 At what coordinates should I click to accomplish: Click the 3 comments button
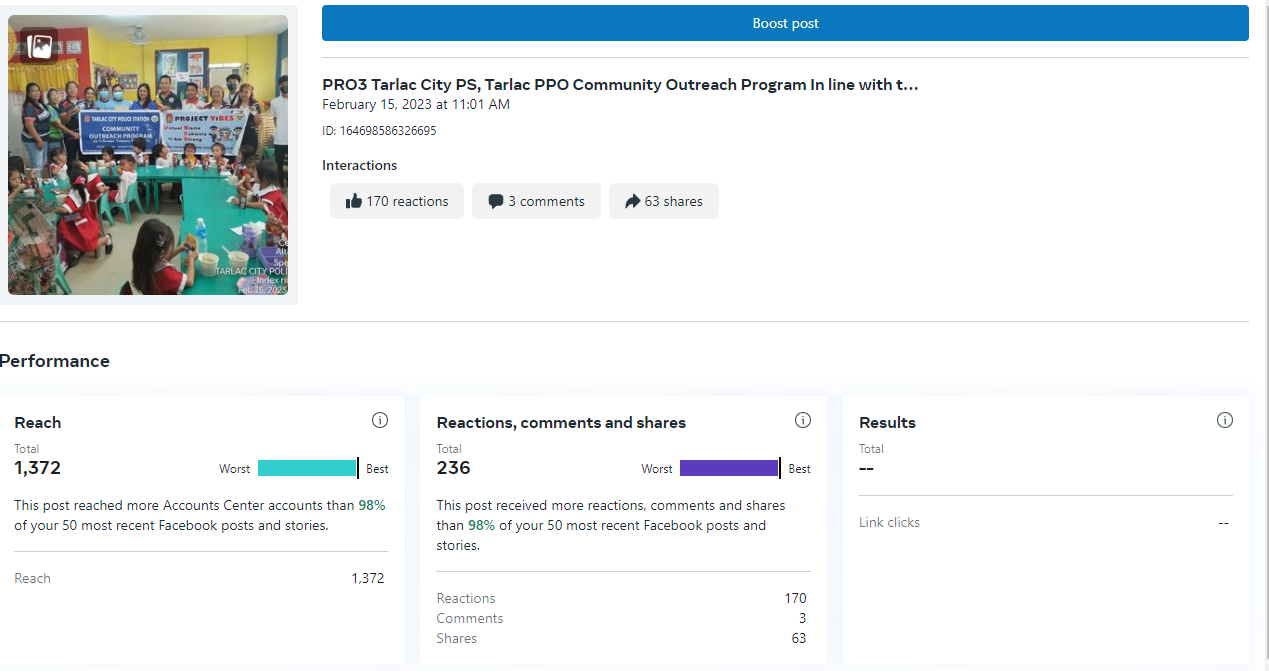(x=536, y=201)
